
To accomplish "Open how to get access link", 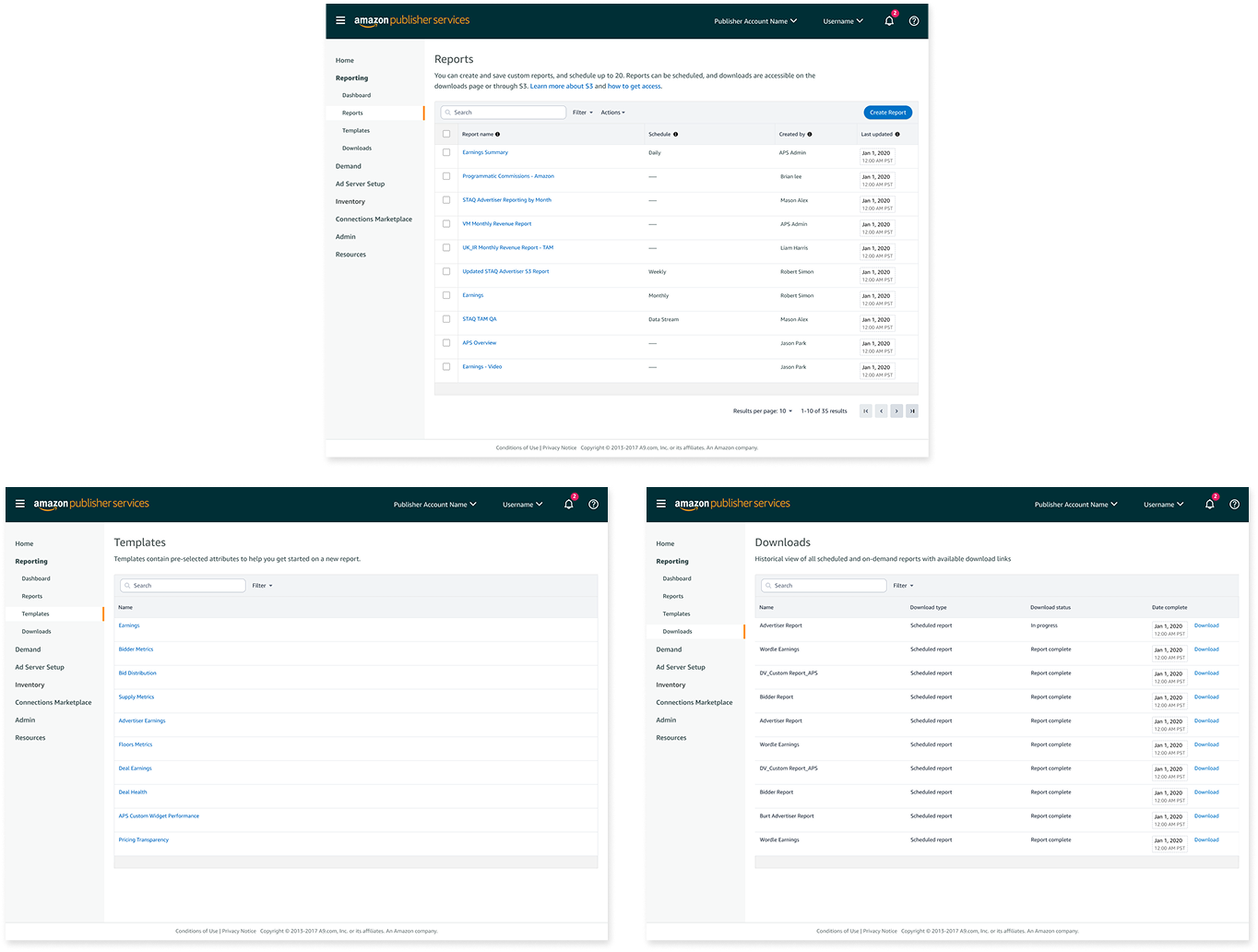I will click(635, 87).
